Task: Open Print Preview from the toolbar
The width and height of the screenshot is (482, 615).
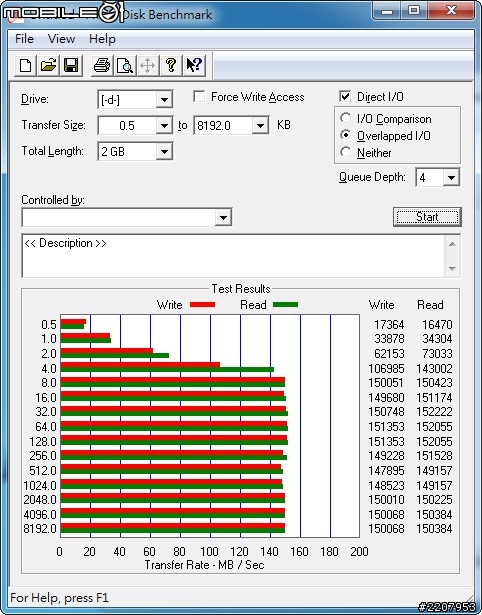Action: point(125,65)
